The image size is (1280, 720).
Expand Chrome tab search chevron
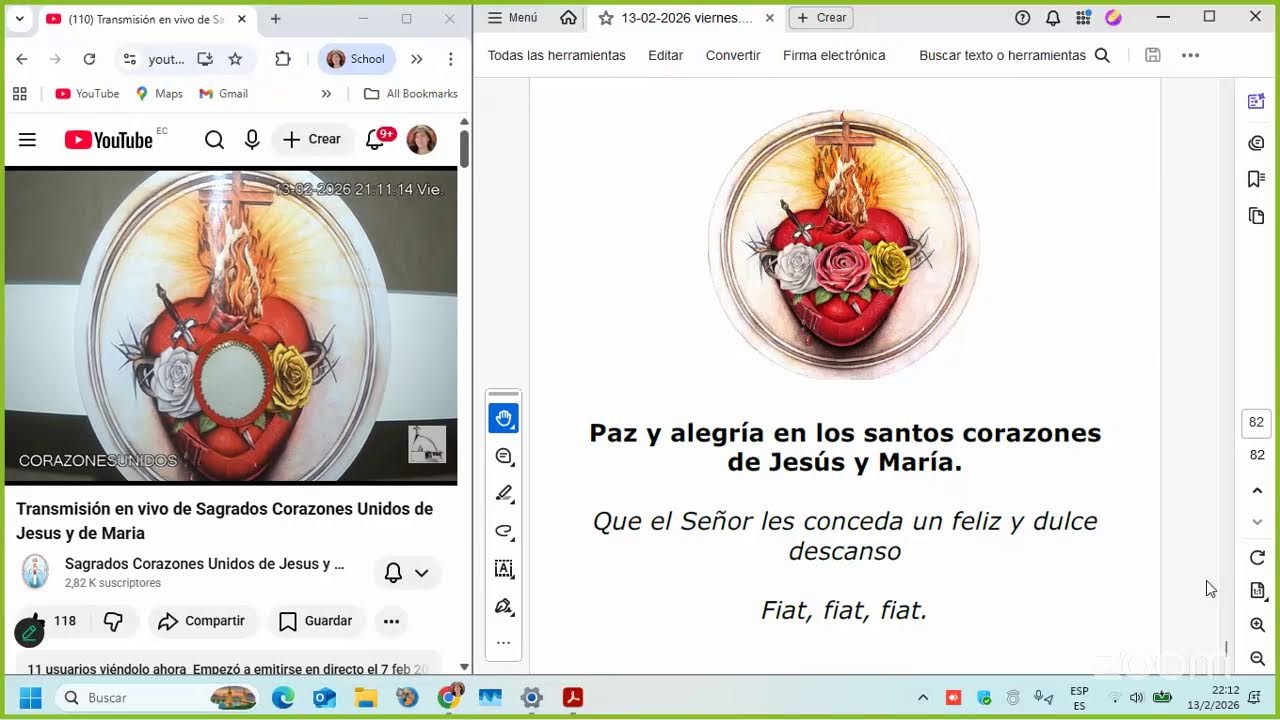[x=19, y=18]
